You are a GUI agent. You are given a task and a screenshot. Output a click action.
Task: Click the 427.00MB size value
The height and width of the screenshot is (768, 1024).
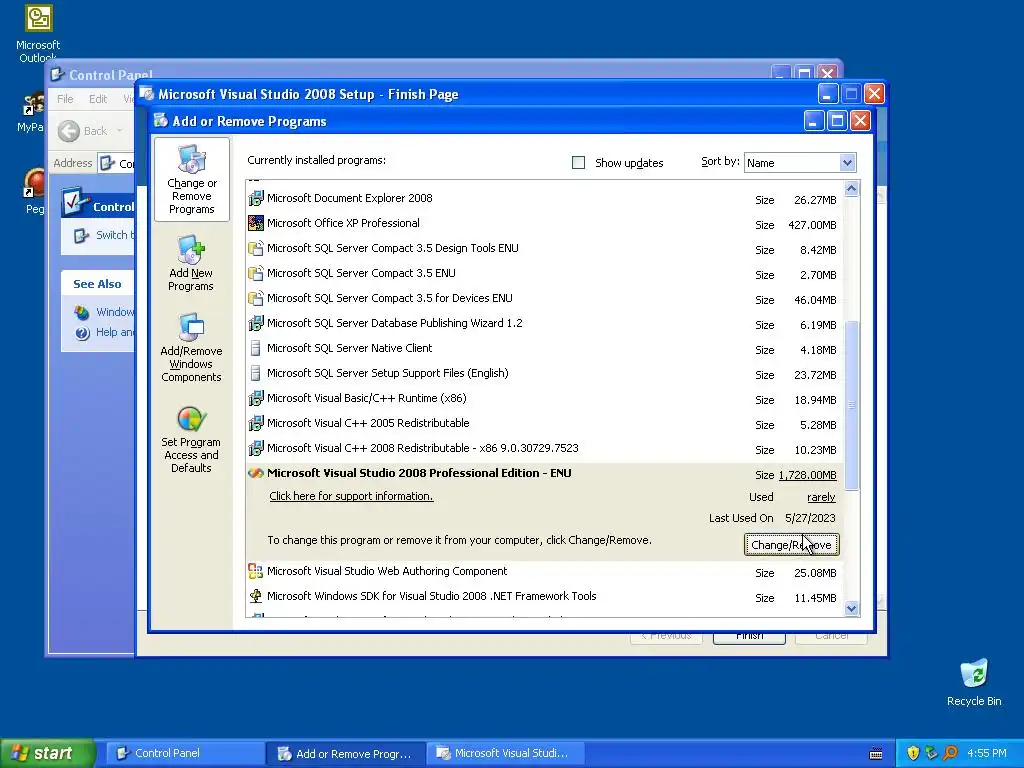(812, 225)
